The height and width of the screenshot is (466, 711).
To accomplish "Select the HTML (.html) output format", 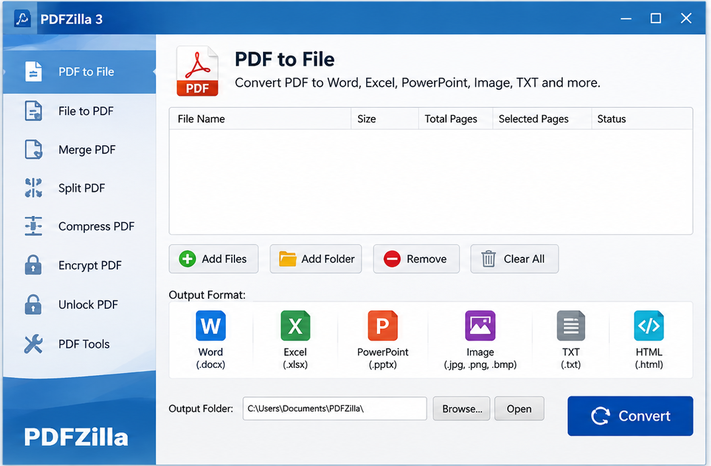I will point(649,340).
